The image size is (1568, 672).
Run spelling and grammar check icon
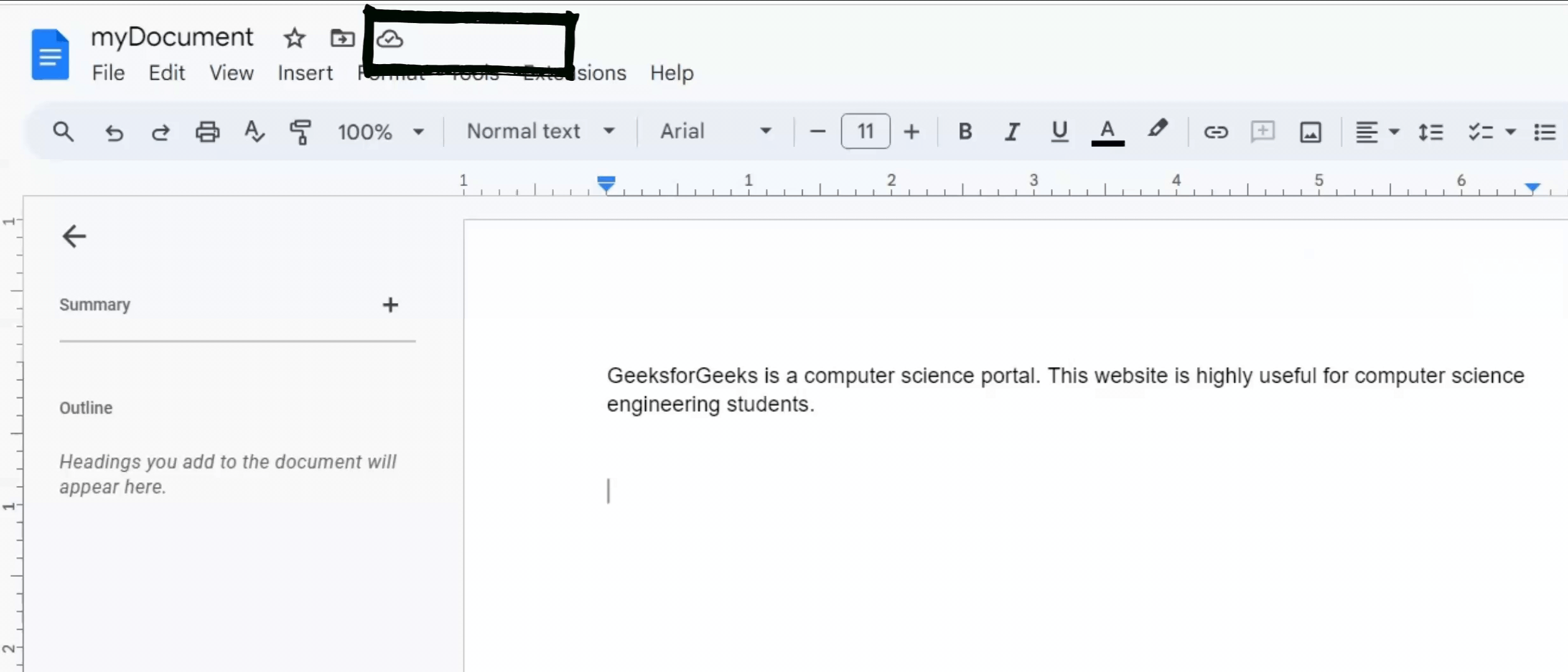click(x=254, y=132)
